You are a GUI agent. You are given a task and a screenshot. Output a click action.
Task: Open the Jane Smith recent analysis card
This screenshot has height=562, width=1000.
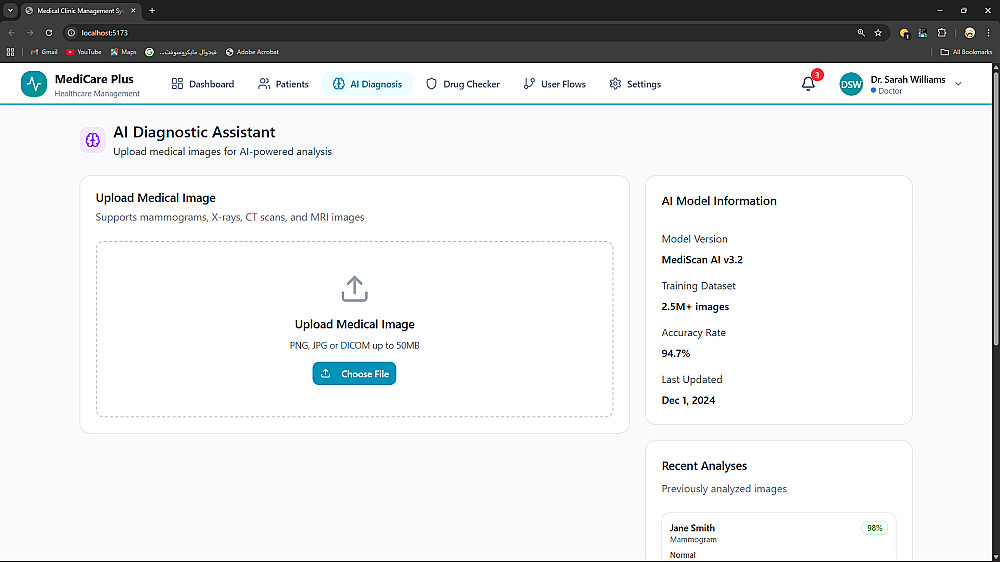pos(779,537)
